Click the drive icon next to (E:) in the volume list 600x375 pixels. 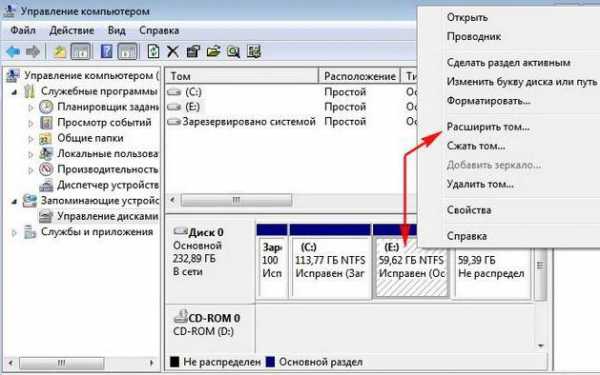pyautogui.click(x=174, y=107)
